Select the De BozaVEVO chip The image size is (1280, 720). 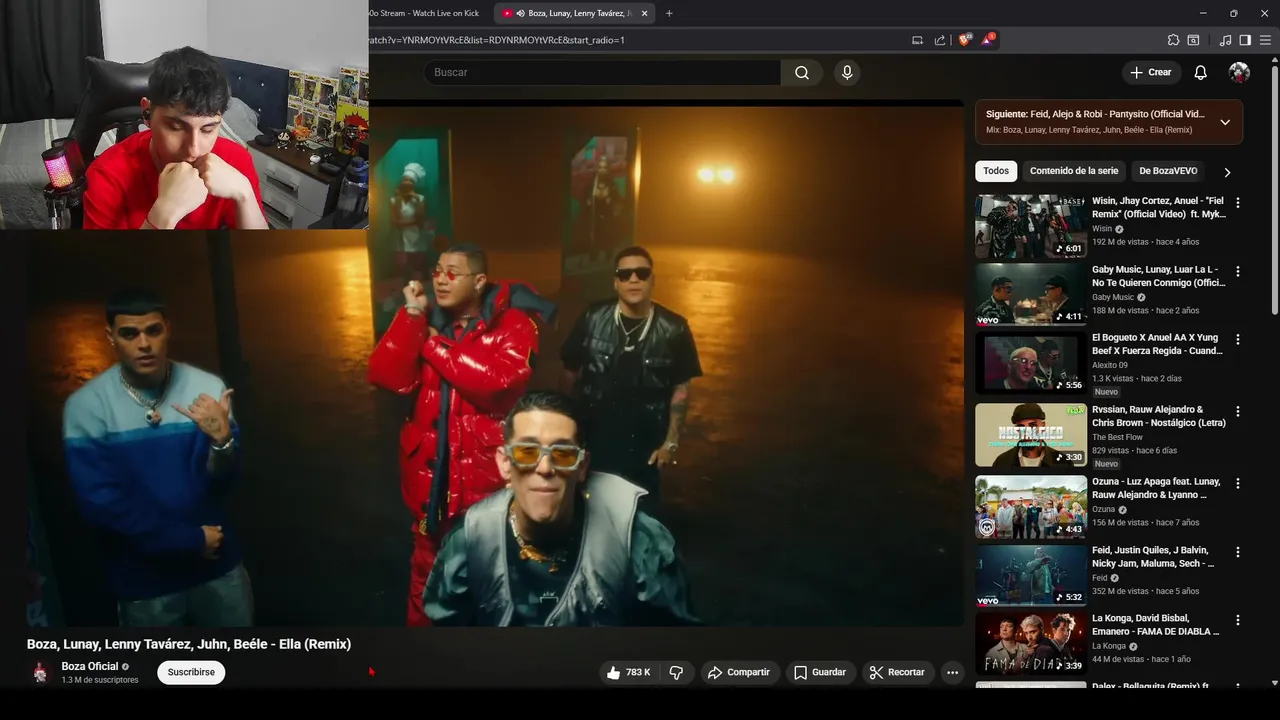pyautogui.click(x=1168, y=171)
